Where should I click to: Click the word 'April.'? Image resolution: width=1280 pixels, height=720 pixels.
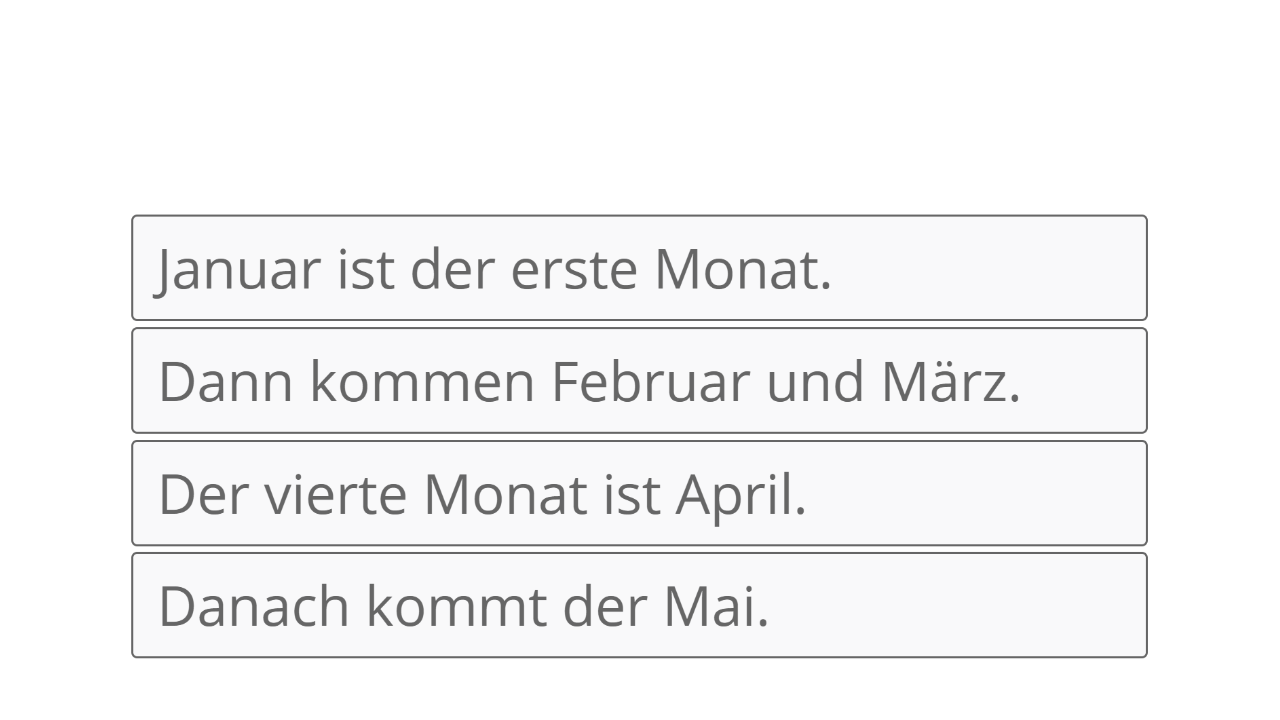pos(741,495)
